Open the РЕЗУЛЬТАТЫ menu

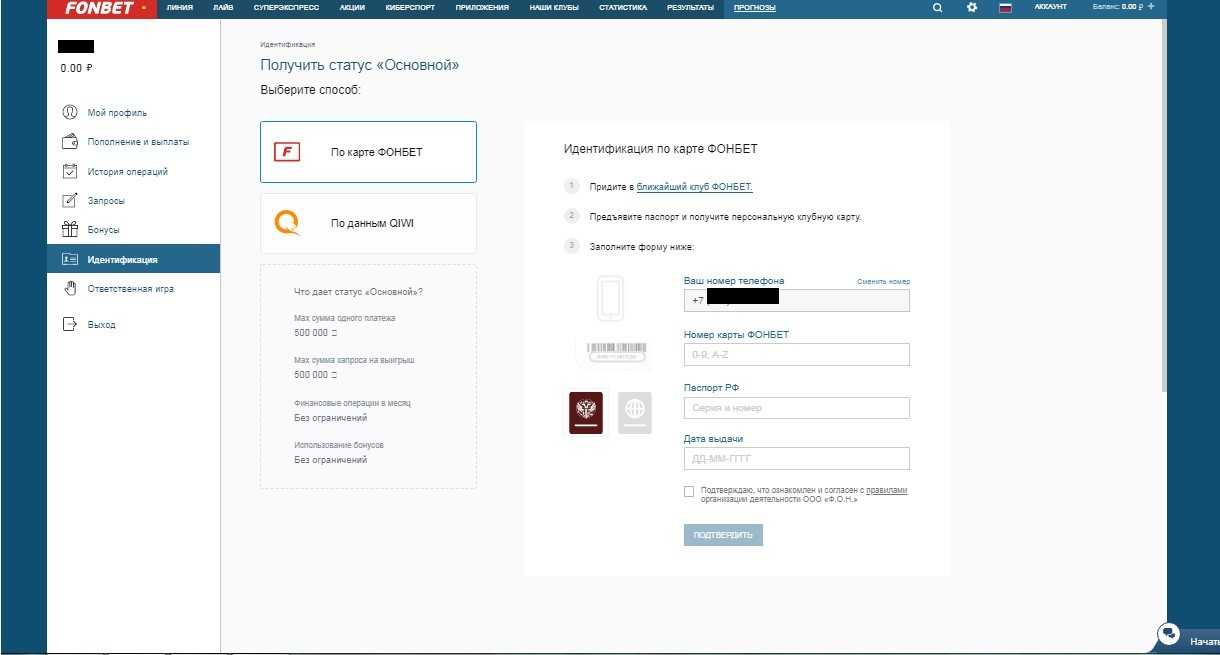coord(690,7)
